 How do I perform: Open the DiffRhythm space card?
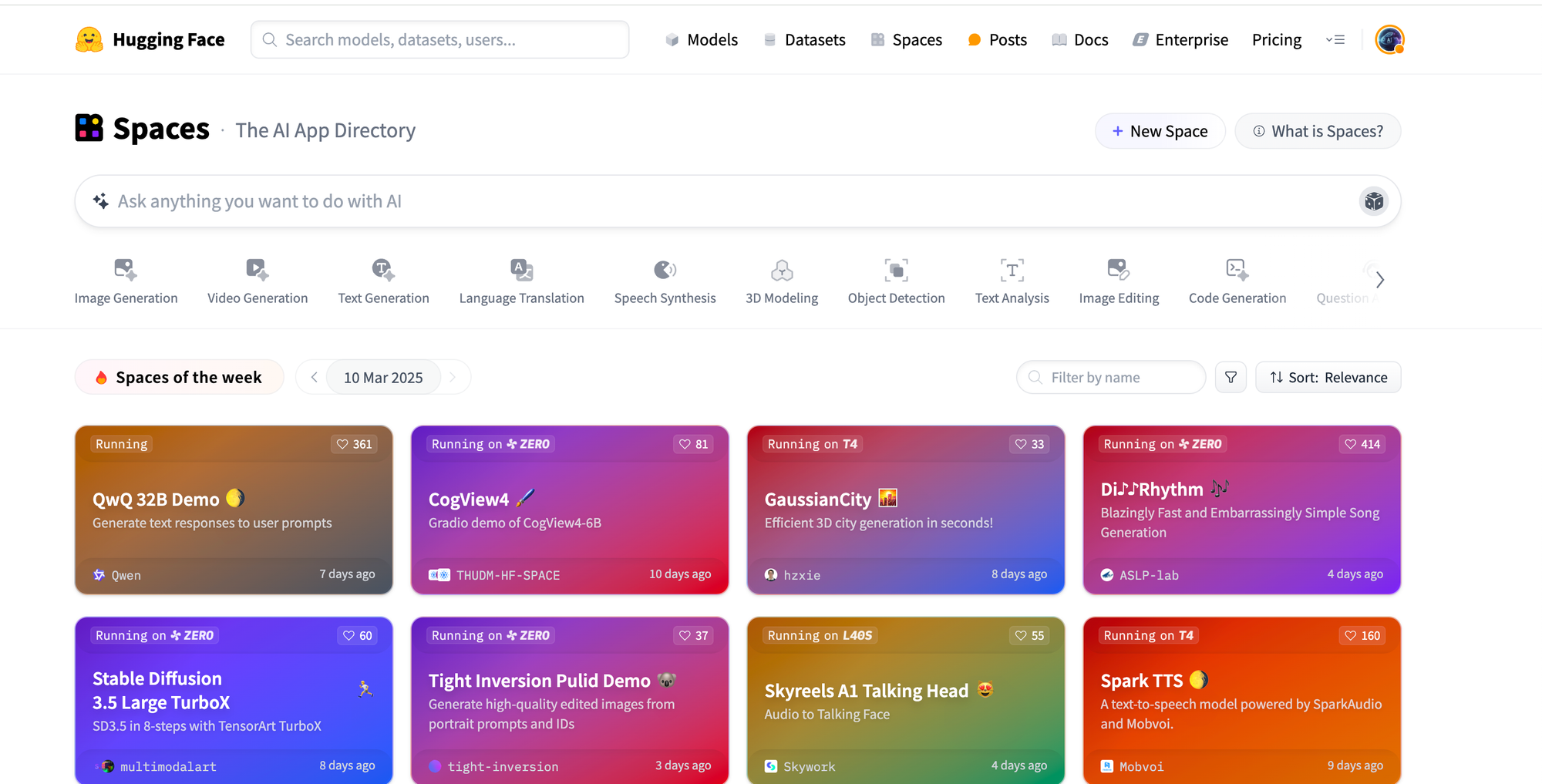coord(1242,510)
